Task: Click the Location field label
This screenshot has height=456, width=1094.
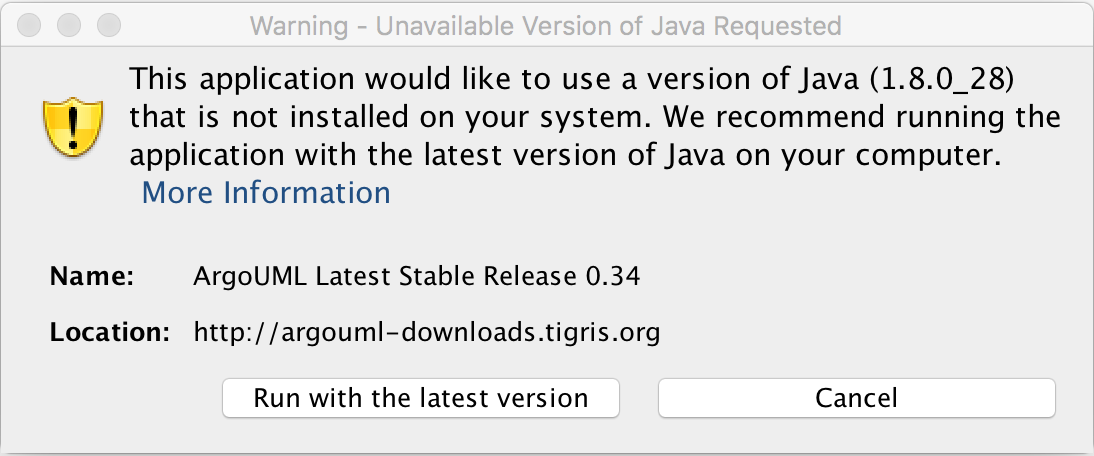Action: [x=110, y=332]
